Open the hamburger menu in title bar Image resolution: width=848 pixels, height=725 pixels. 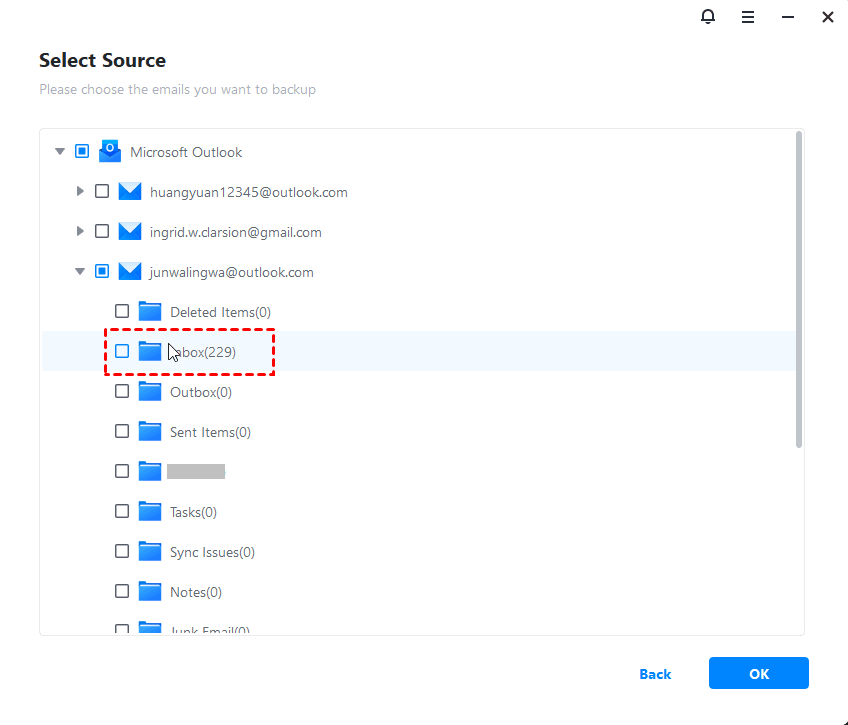748,17
